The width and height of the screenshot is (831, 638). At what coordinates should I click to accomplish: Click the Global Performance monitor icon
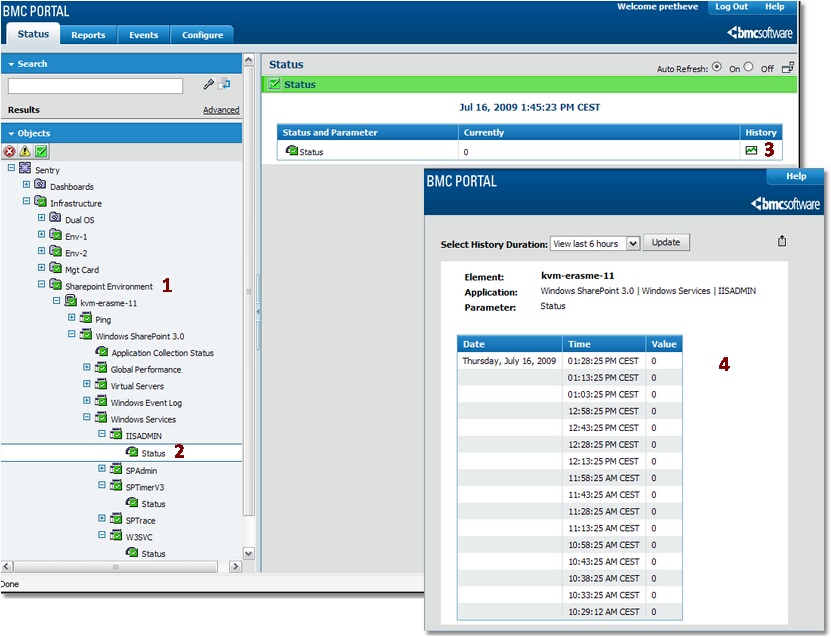coord(101,368)
